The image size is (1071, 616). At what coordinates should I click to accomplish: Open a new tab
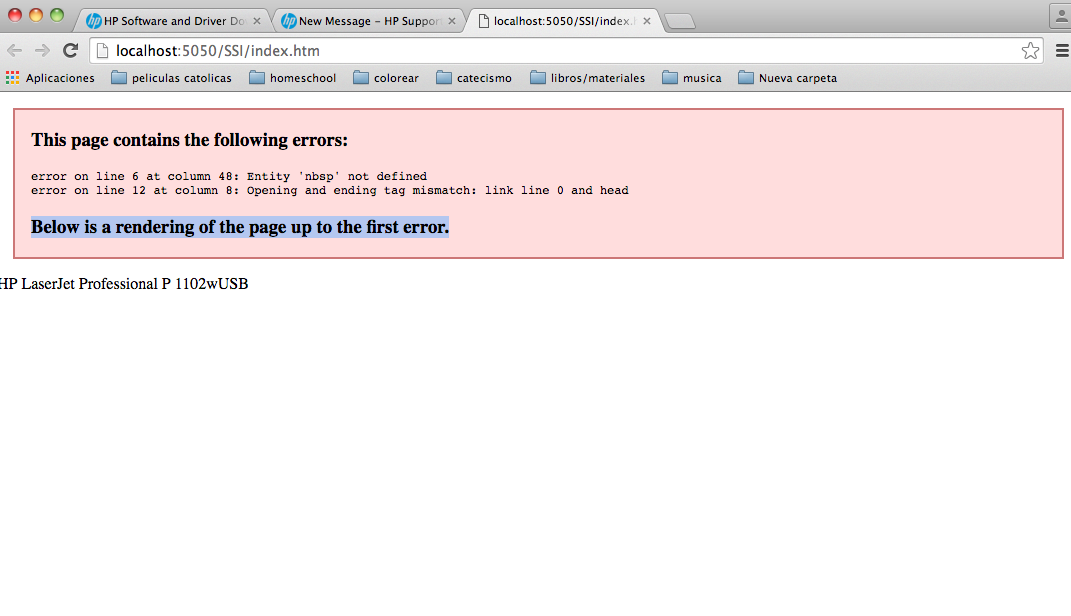point(680,22)
